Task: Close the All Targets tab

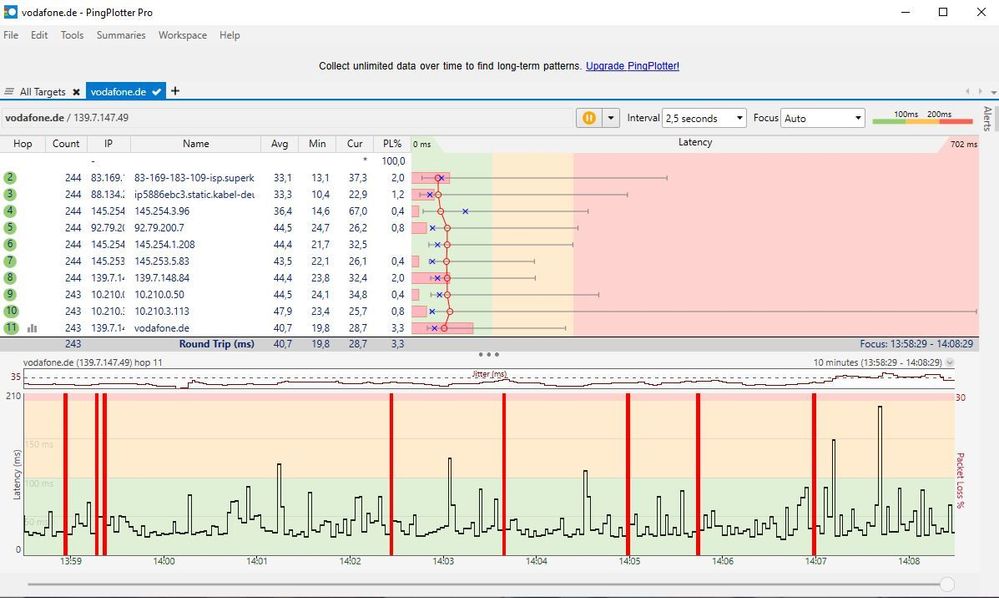Action: click(76, 92)
